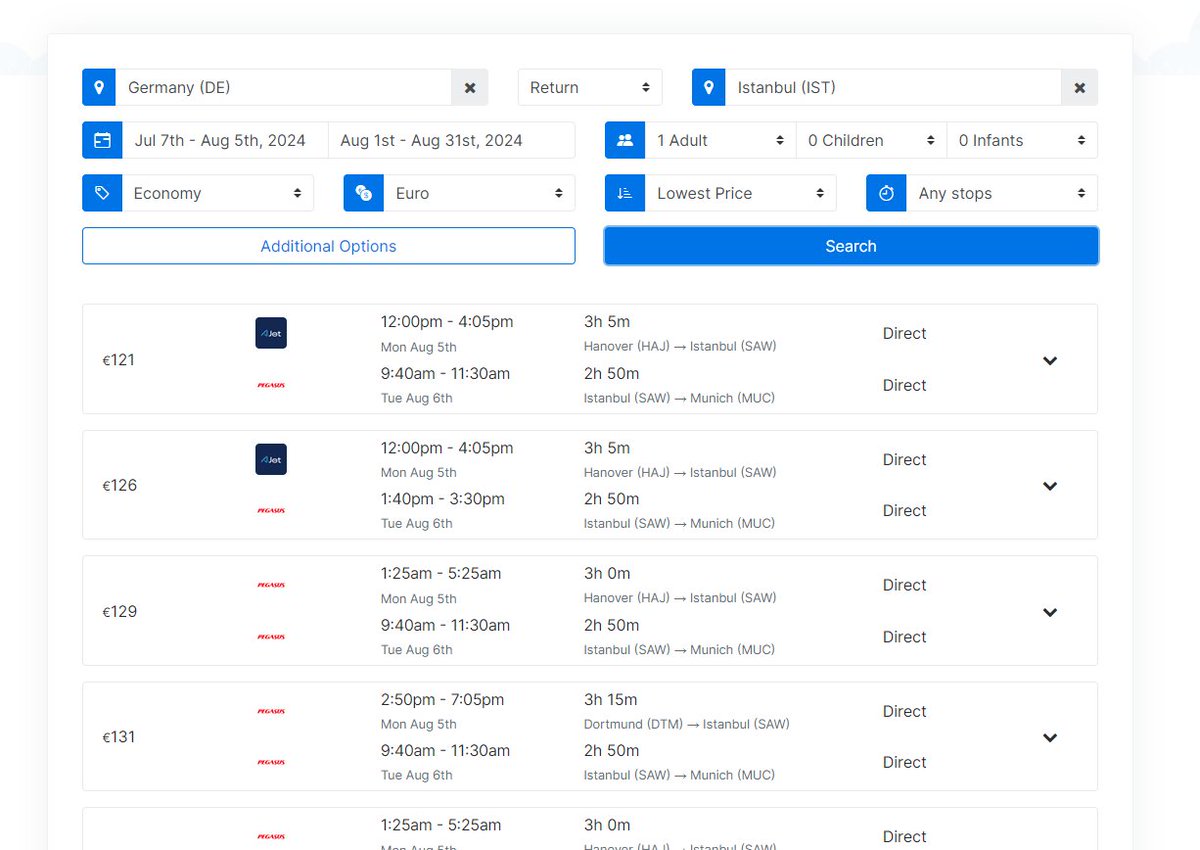Open the 1 Adult dropdown
The image size is (1200, 850).
pyautogui.click(x=721, y=141)
